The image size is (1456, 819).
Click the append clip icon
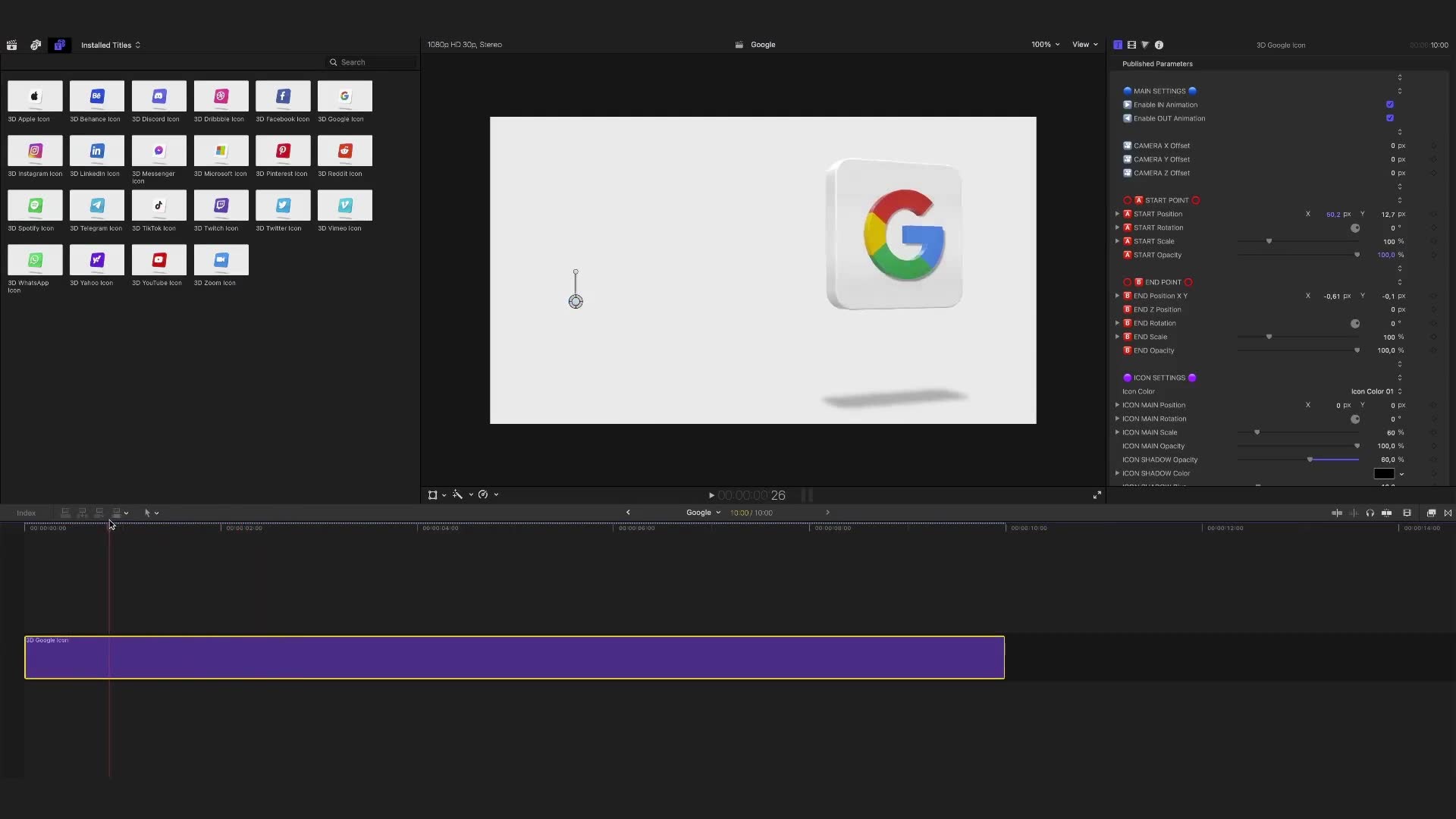[99, 513]
